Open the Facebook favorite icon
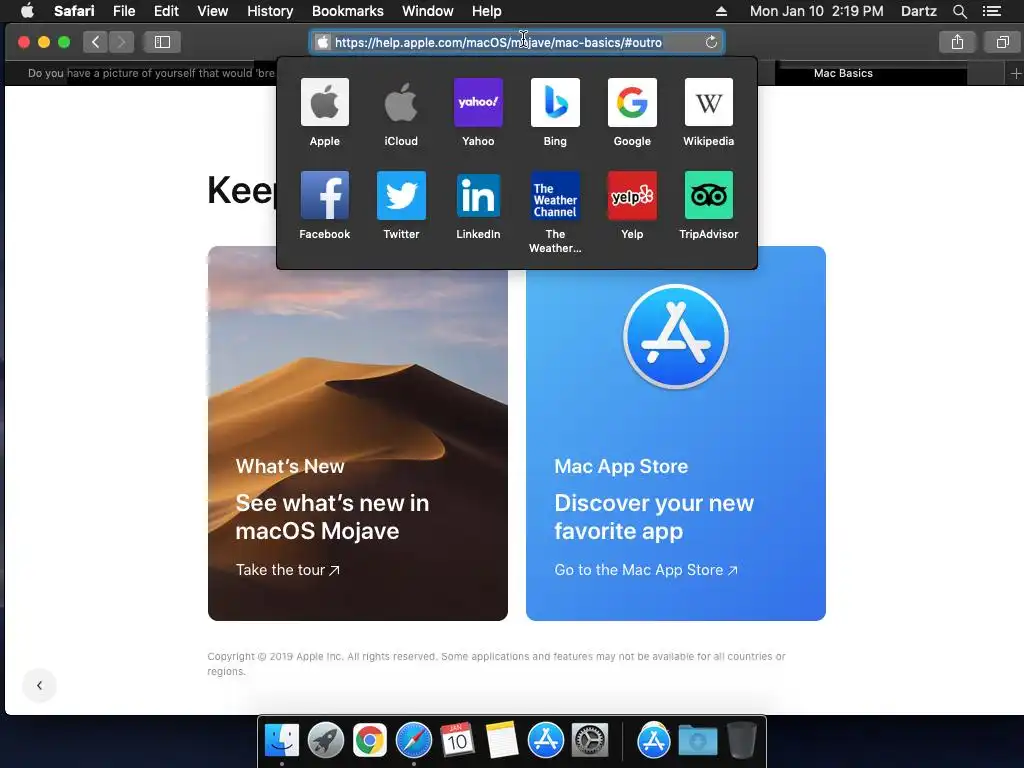 [x=325, y=195]
